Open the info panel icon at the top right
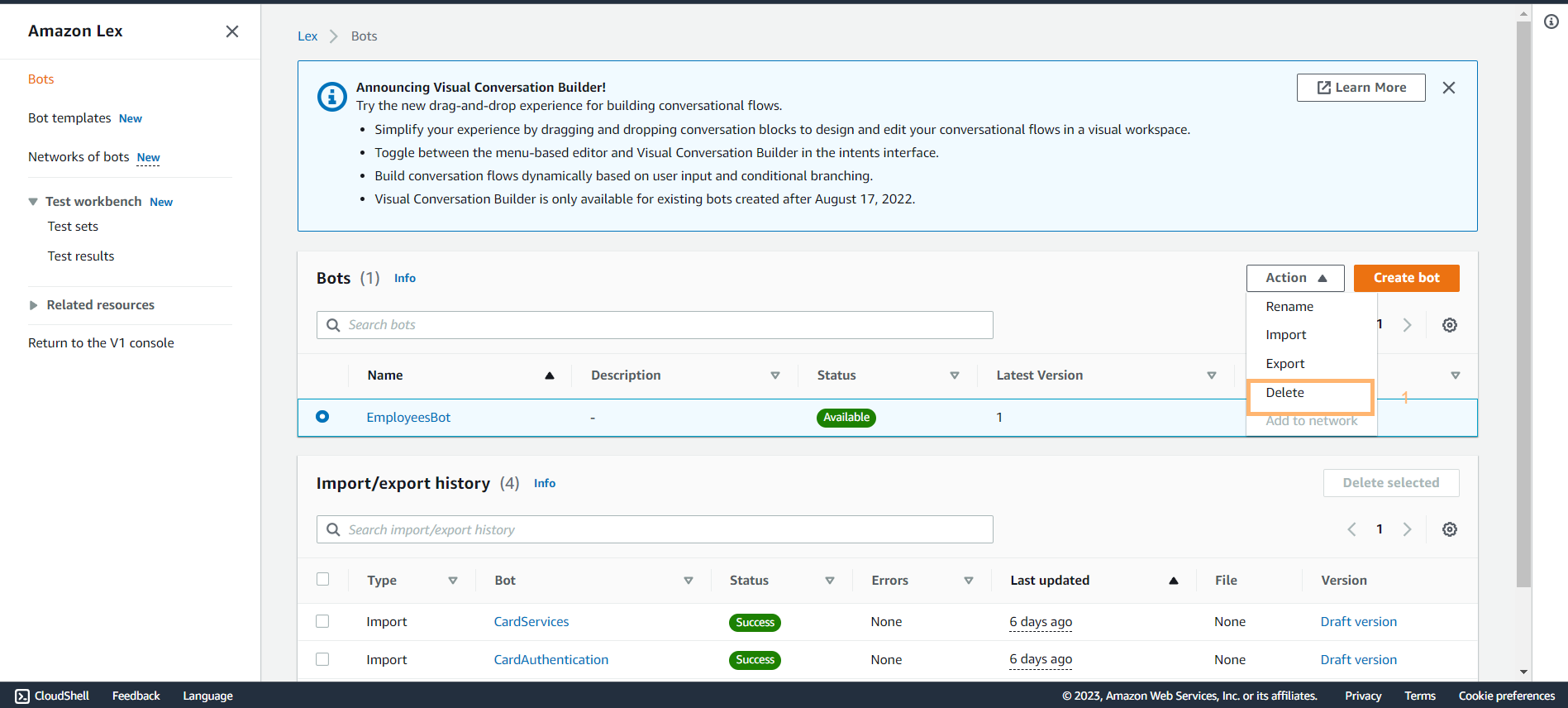Image resolution: width=1568 pixels, height=708 pixels. (1551, 22)
